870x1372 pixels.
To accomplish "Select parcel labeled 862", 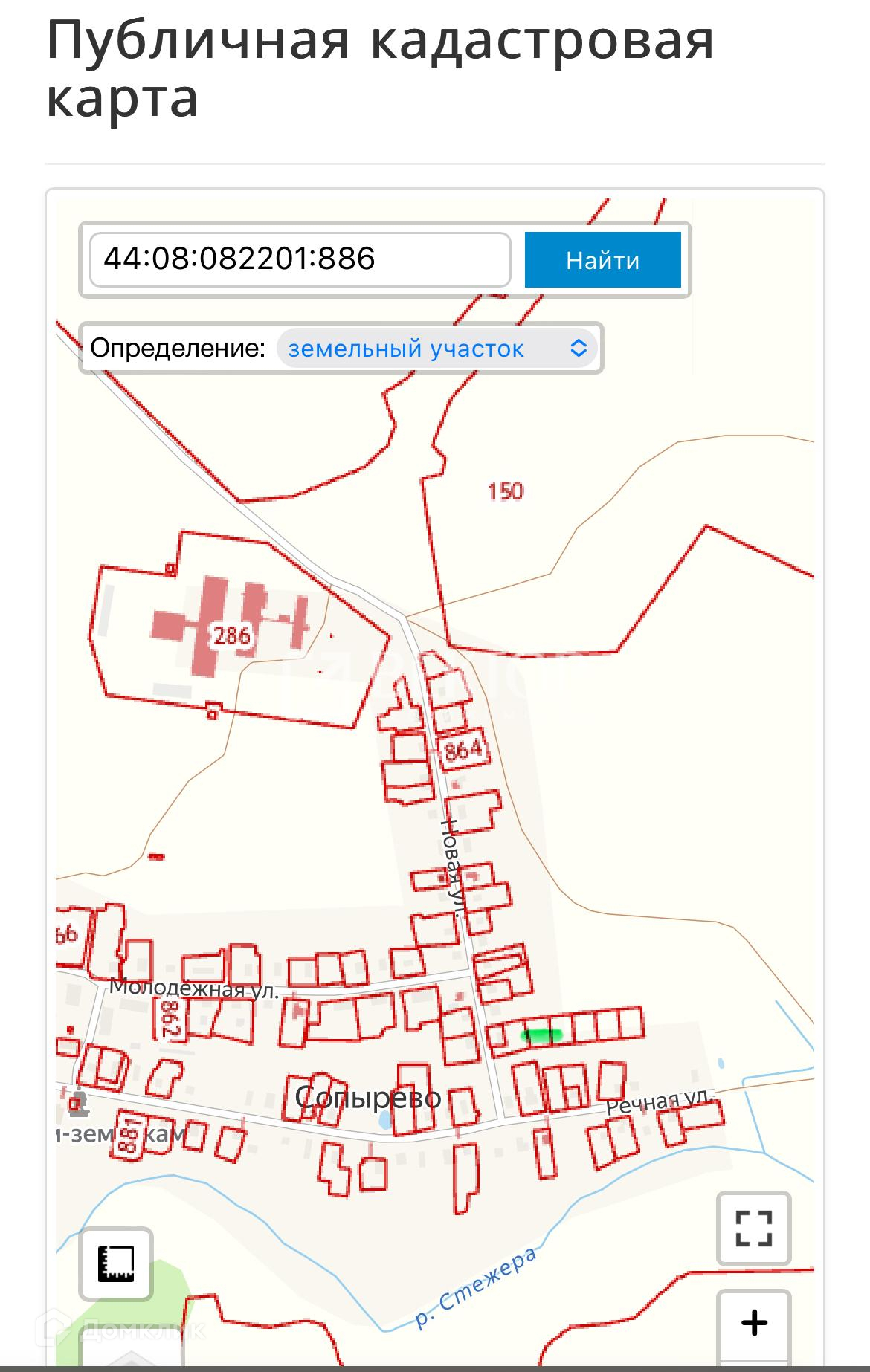I will pos(170,1018).
